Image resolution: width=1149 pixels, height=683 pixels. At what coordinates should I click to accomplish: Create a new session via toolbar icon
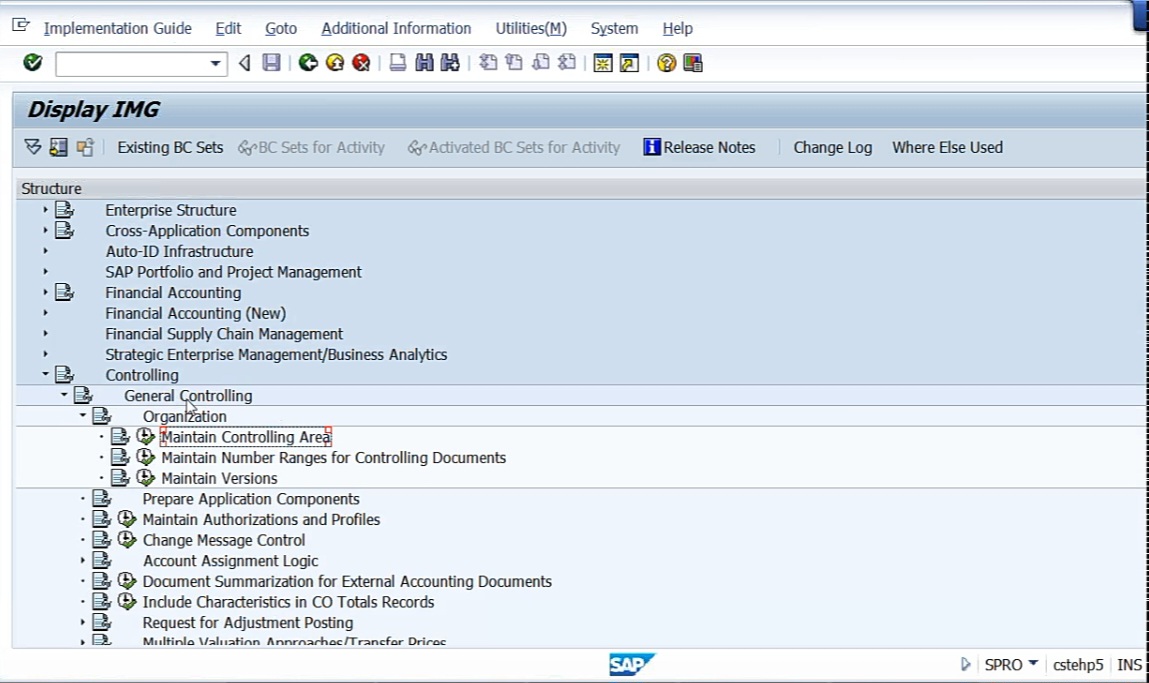[603, 63]
